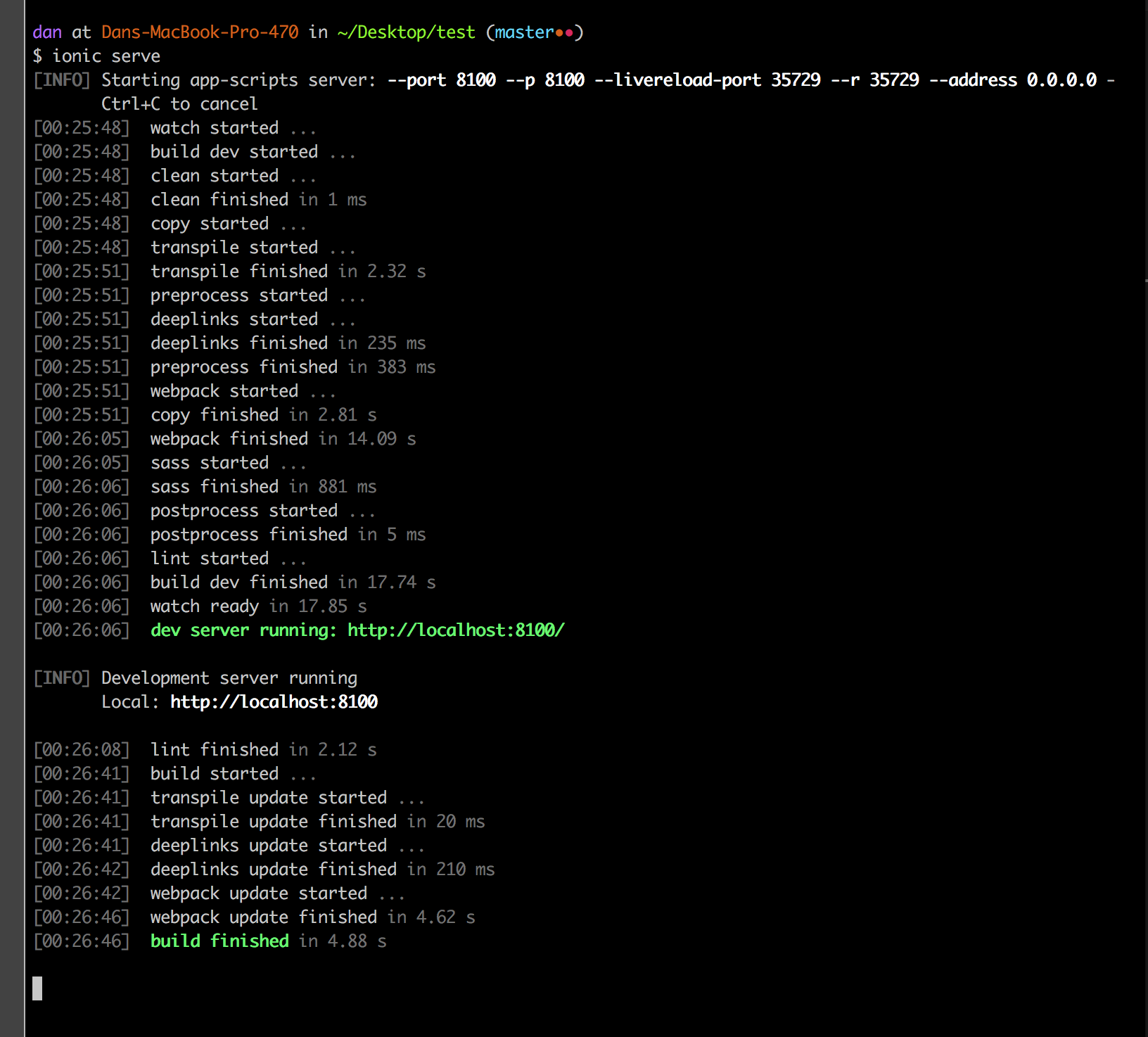Click 'deeplinks update finished in 210 ms' line
1148x1037 pixels.
(322, 870)
